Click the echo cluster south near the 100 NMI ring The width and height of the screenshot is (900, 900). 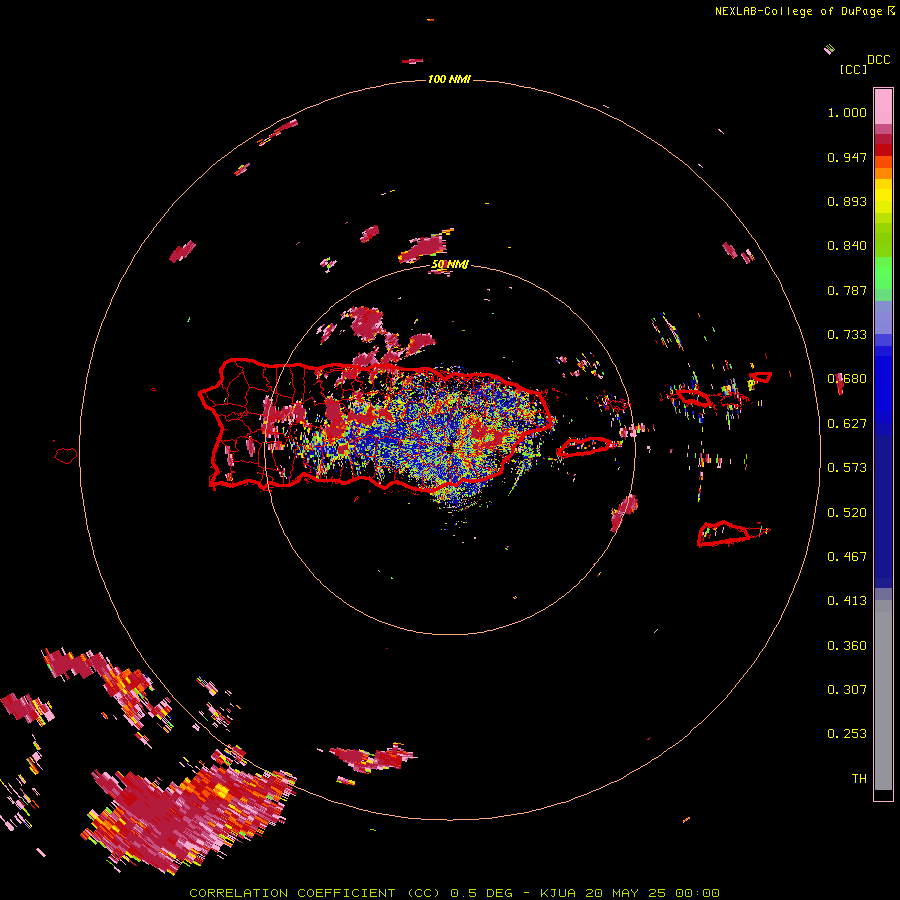coord(373,758)
